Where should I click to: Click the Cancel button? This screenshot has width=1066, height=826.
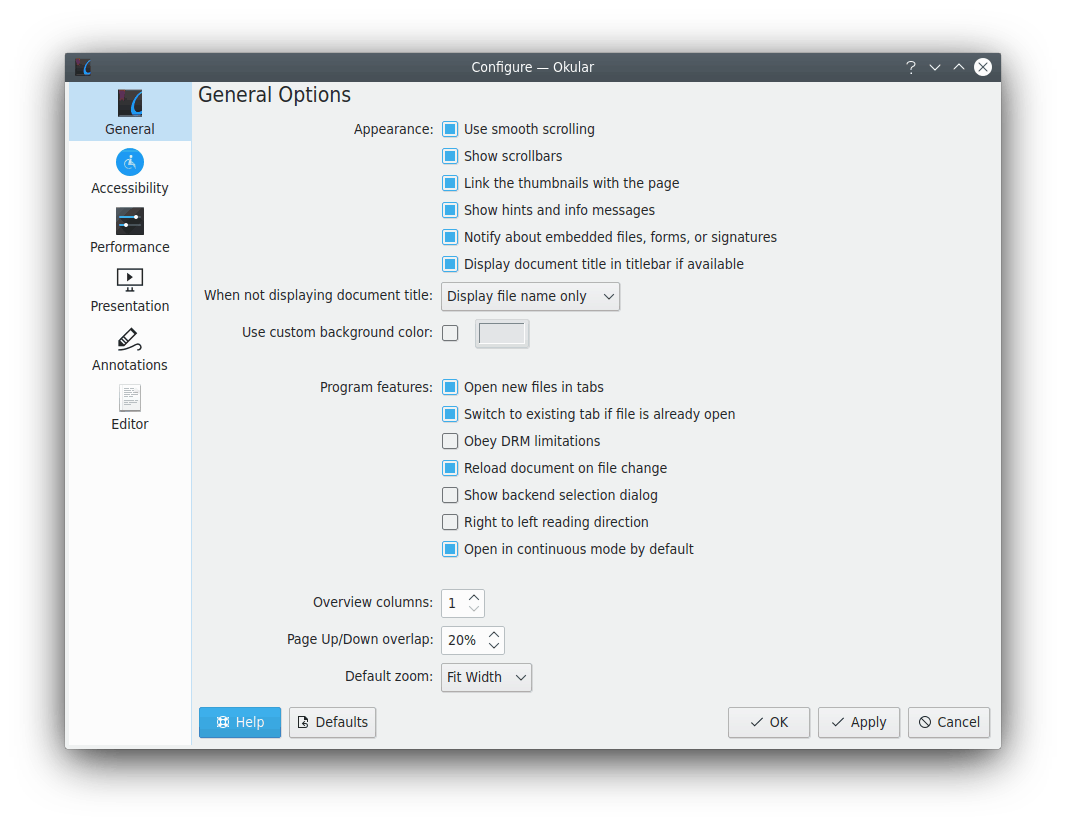tap(948, 722)
